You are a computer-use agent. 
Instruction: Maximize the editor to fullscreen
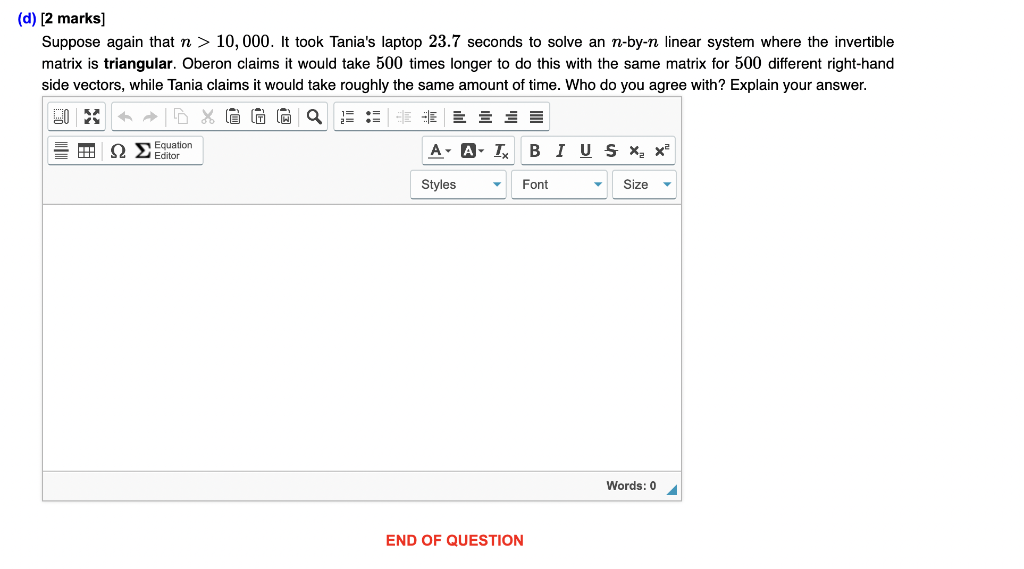pos(92,117)
